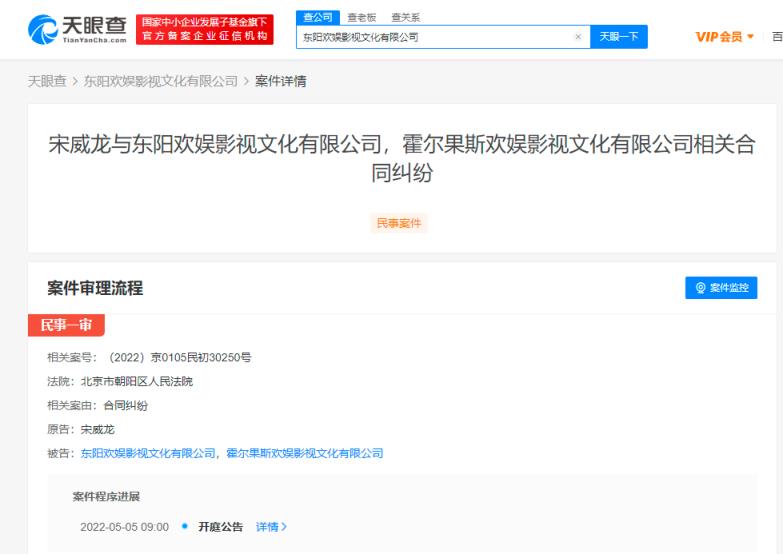
Task: Click the TianYanCha logo
Action: point(77,29)
